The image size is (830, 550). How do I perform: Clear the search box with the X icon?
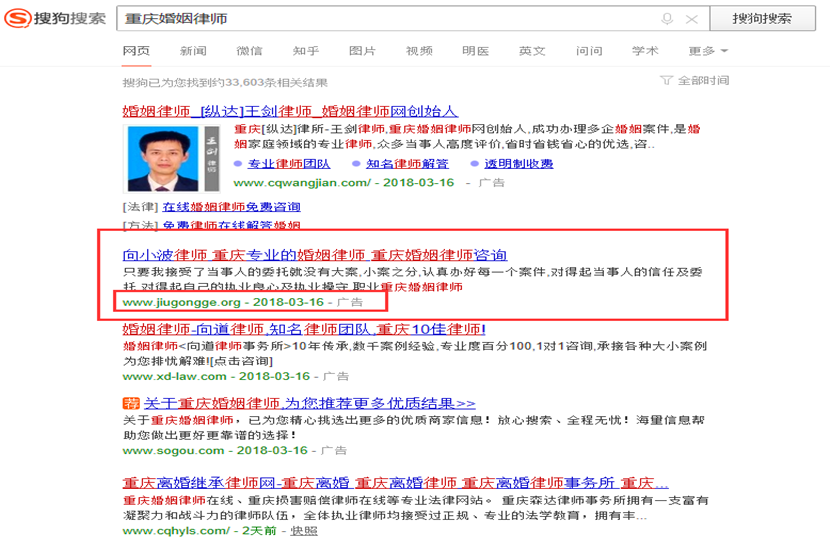[691, 19]
